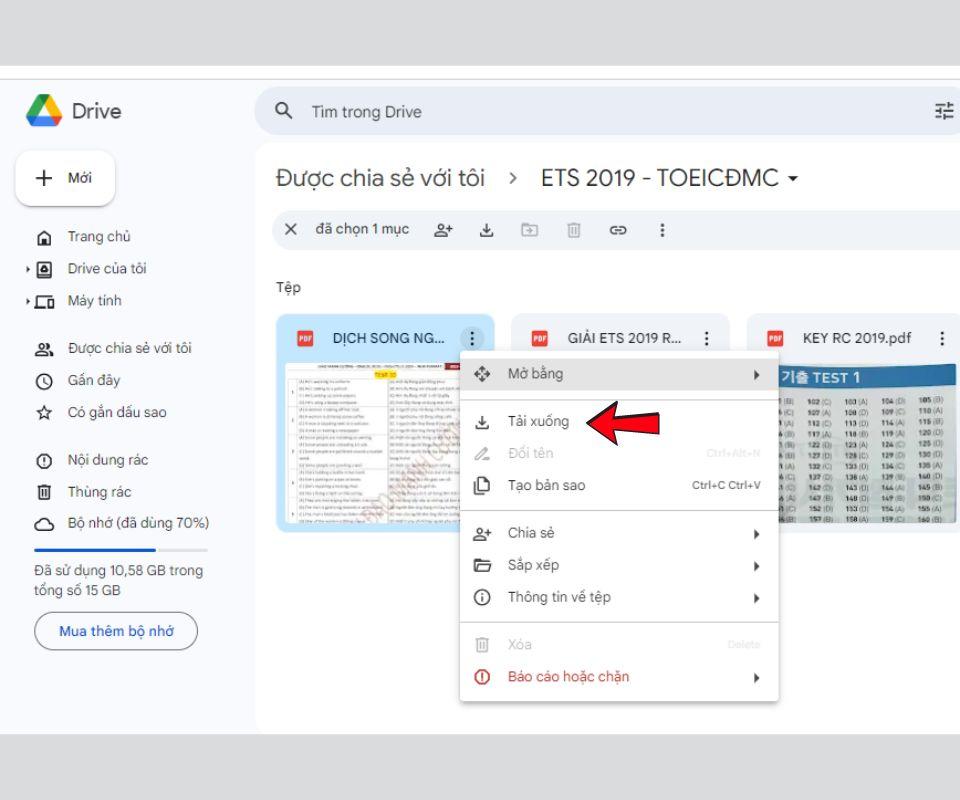Click the share icon in selection toolbar
Viewport: 960px width, 800px height.
click(x=441, y=229)
